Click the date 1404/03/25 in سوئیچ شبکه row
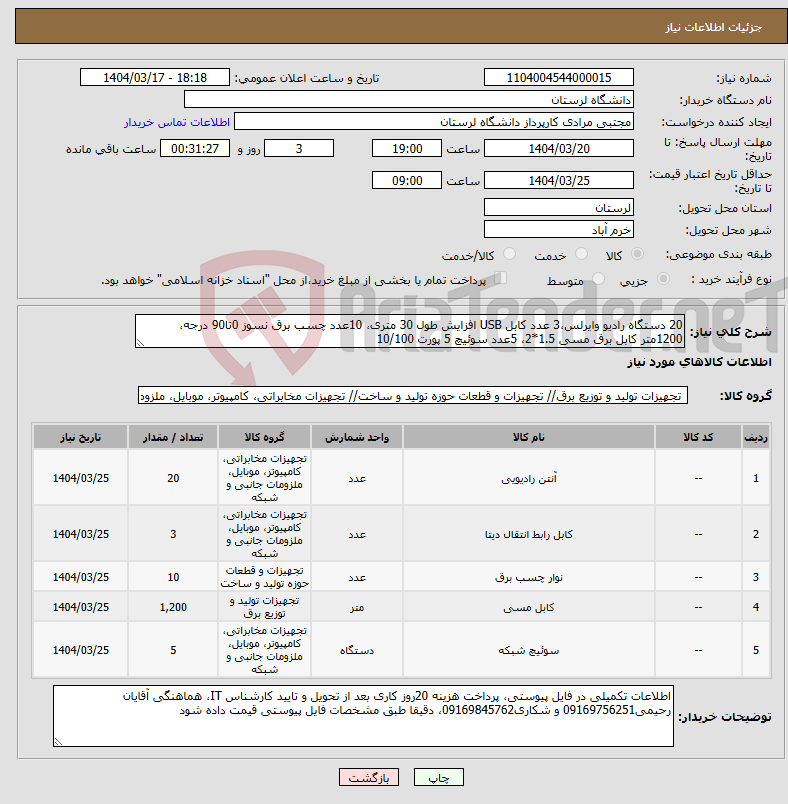Image resolution: width=788 pixels, height=804 pixels. click(81, 650)
